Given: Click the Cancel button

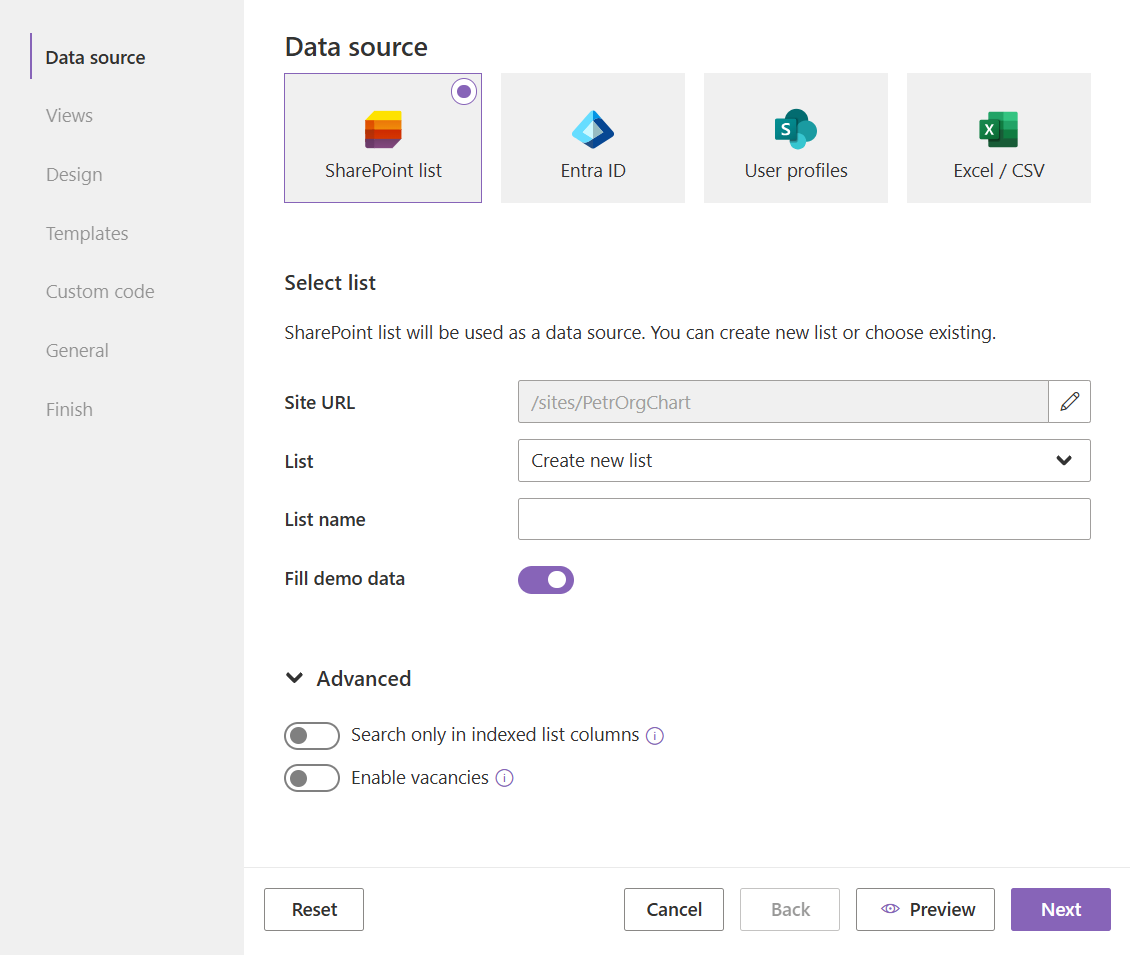Looking at the screenshot, I should 674,910.
